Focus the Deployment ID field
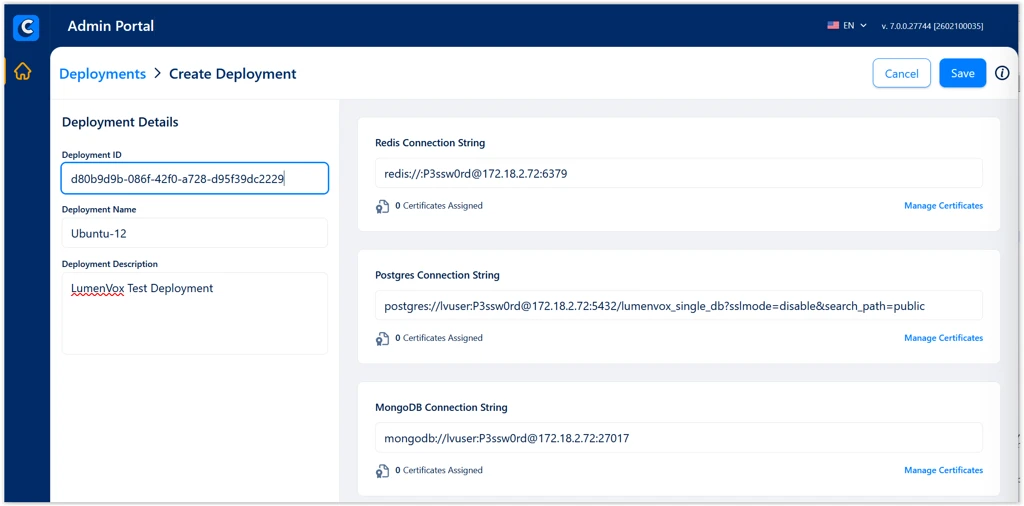Screen dimensions: 1024x506 pyautogui.click(x=194, y=178)
